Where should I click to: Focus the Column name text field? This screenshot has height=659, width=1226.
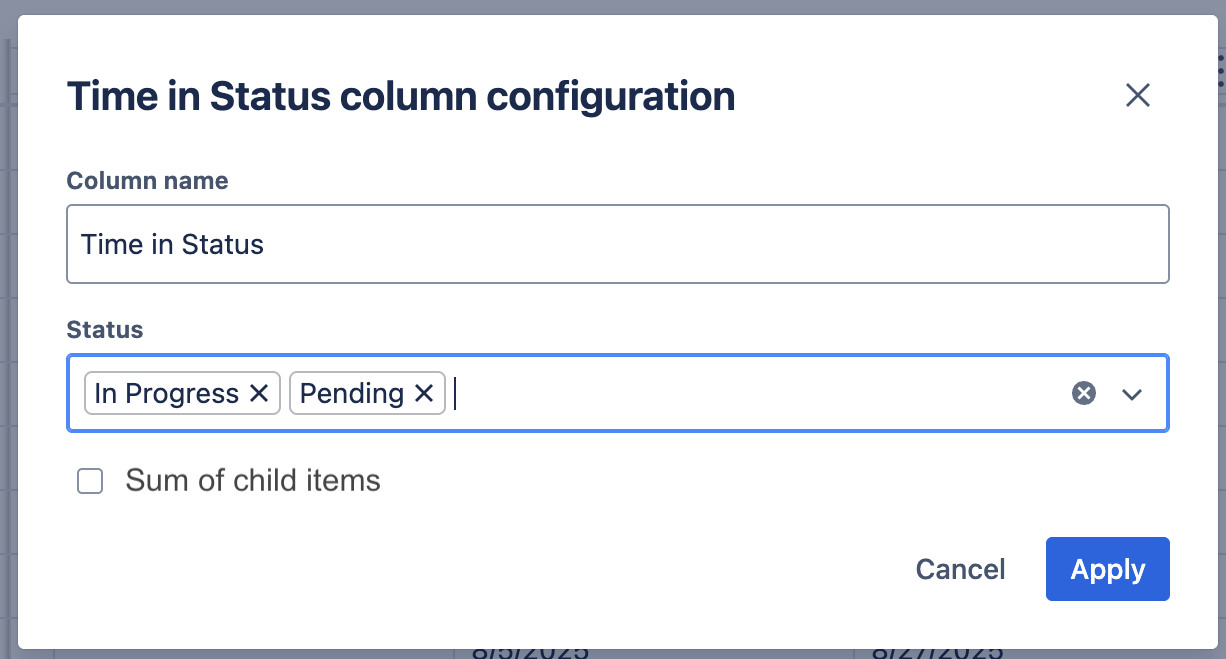pos(617,245)
